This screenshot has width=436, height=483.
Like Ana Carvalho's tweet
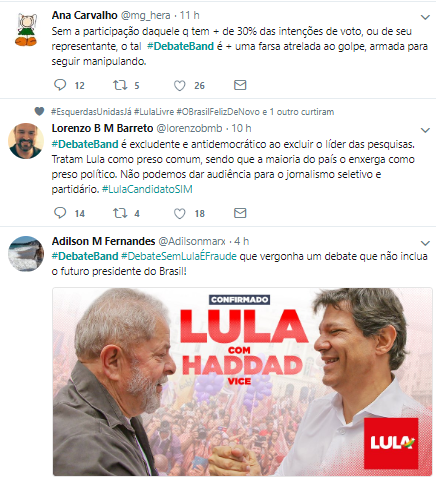tap(180, 86)
